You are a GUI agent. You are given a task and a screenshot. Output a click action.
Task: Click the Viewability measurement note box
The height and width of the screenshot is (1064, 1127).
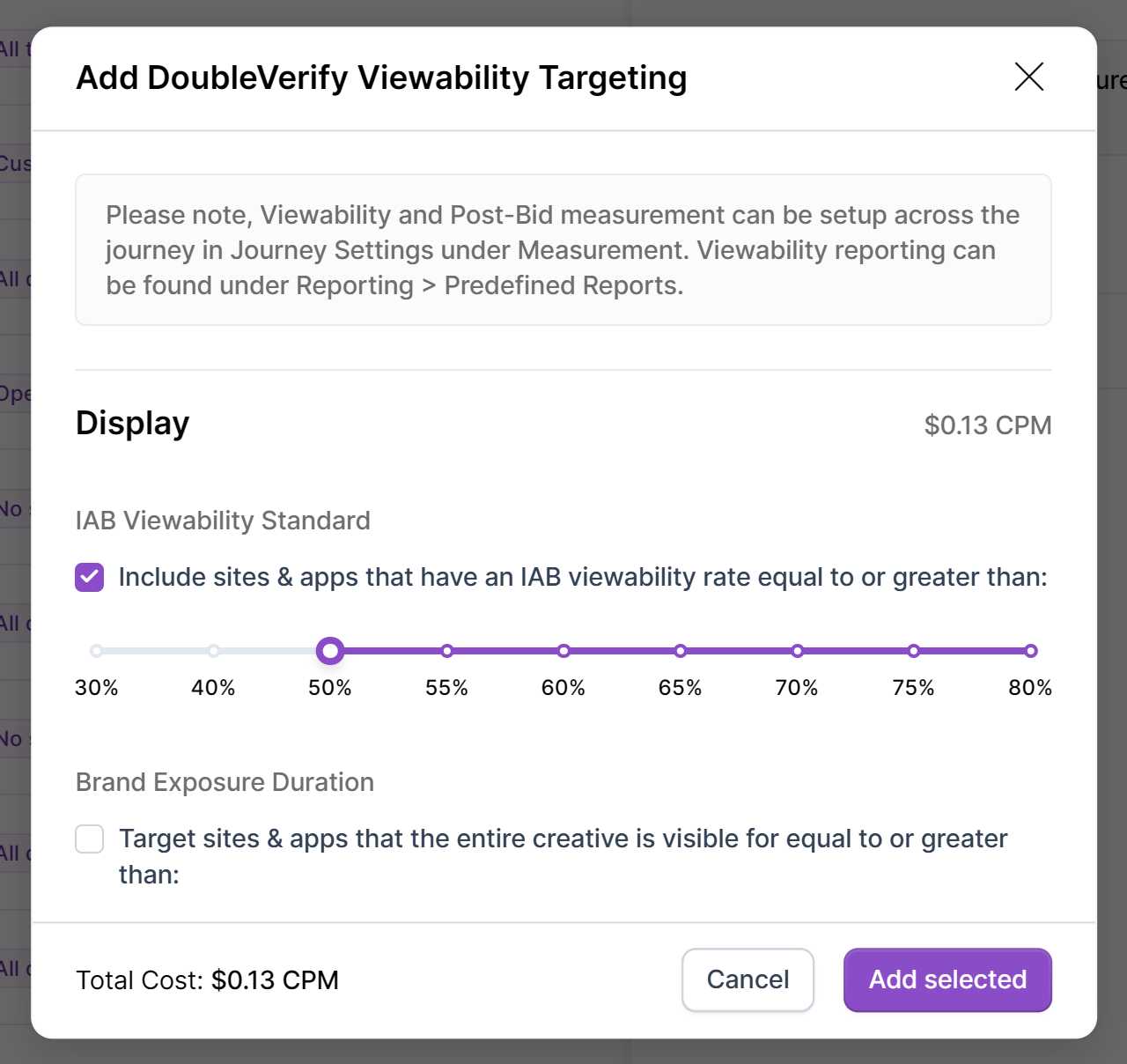tap(563, 250)
